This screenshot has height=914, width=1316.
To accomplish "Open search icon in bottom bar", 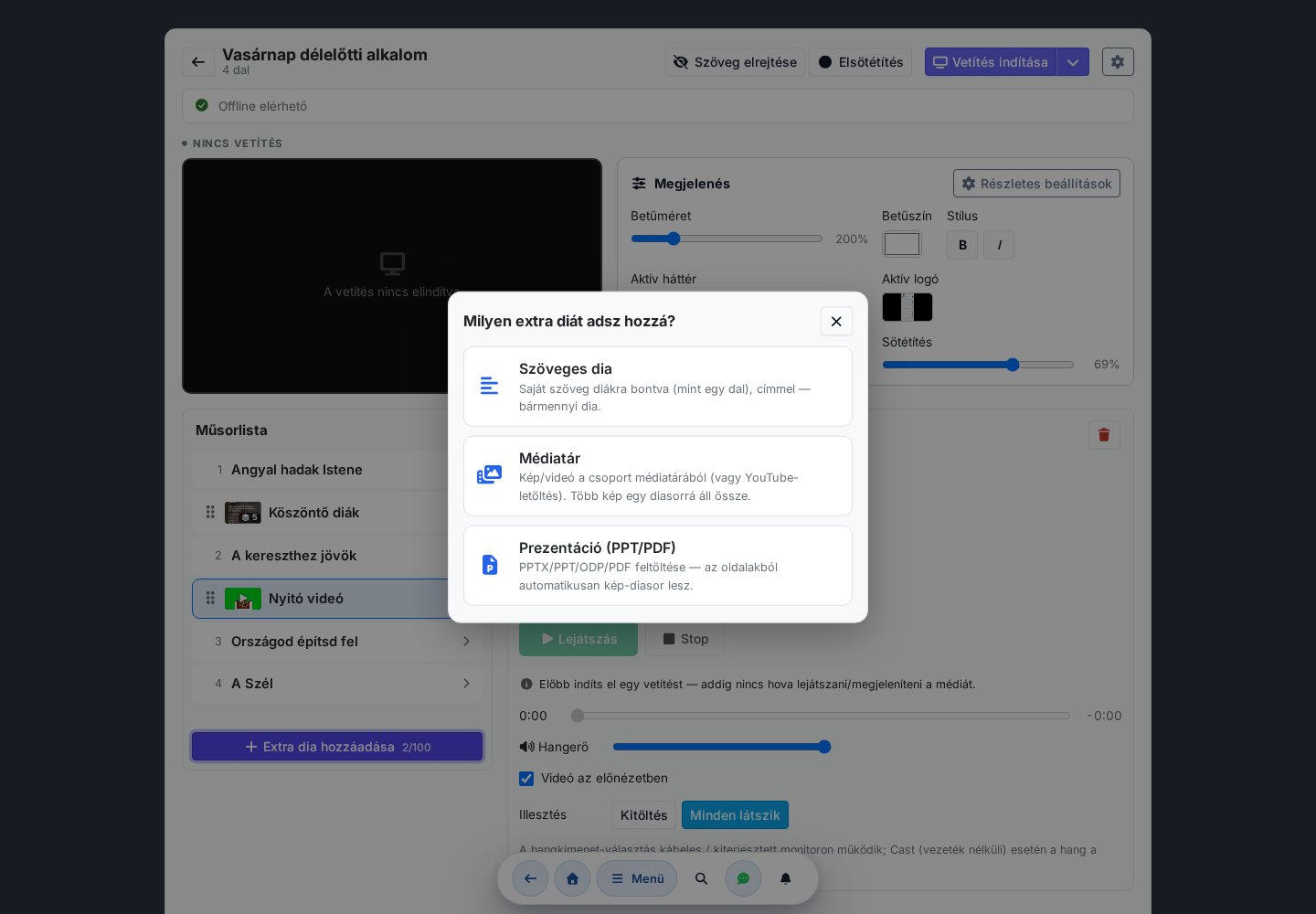I will (x=701, y=878).
